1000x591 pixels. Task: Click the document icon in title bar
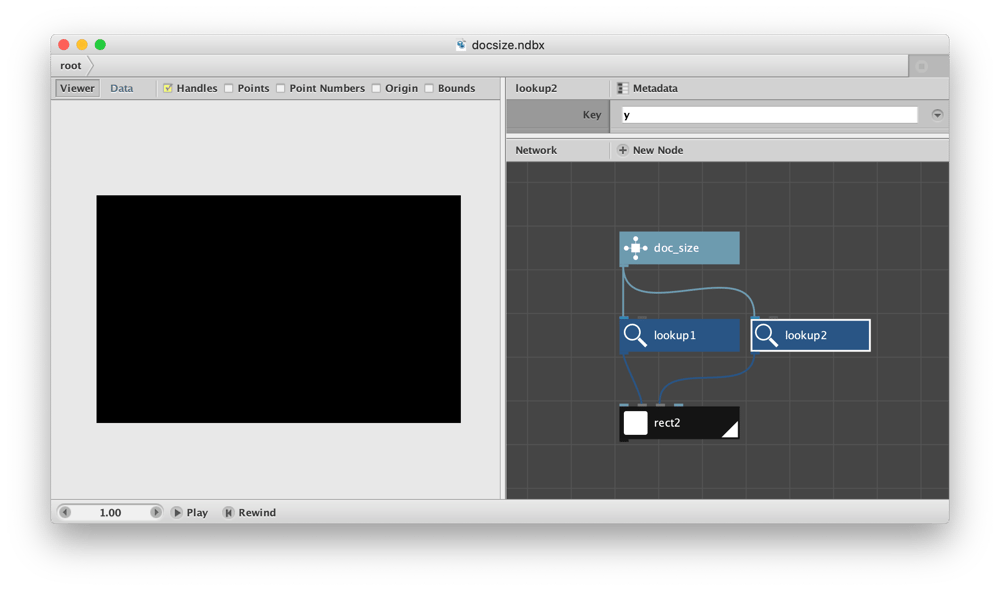pos(461,45)
